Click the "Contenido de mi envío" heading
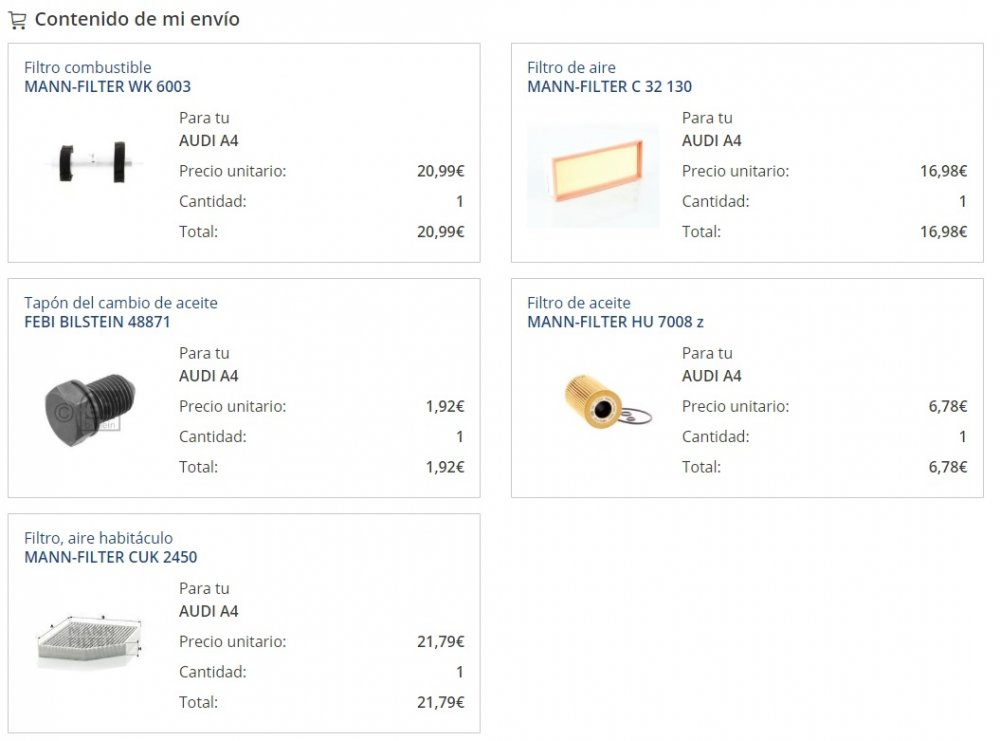 coord(137,19)
